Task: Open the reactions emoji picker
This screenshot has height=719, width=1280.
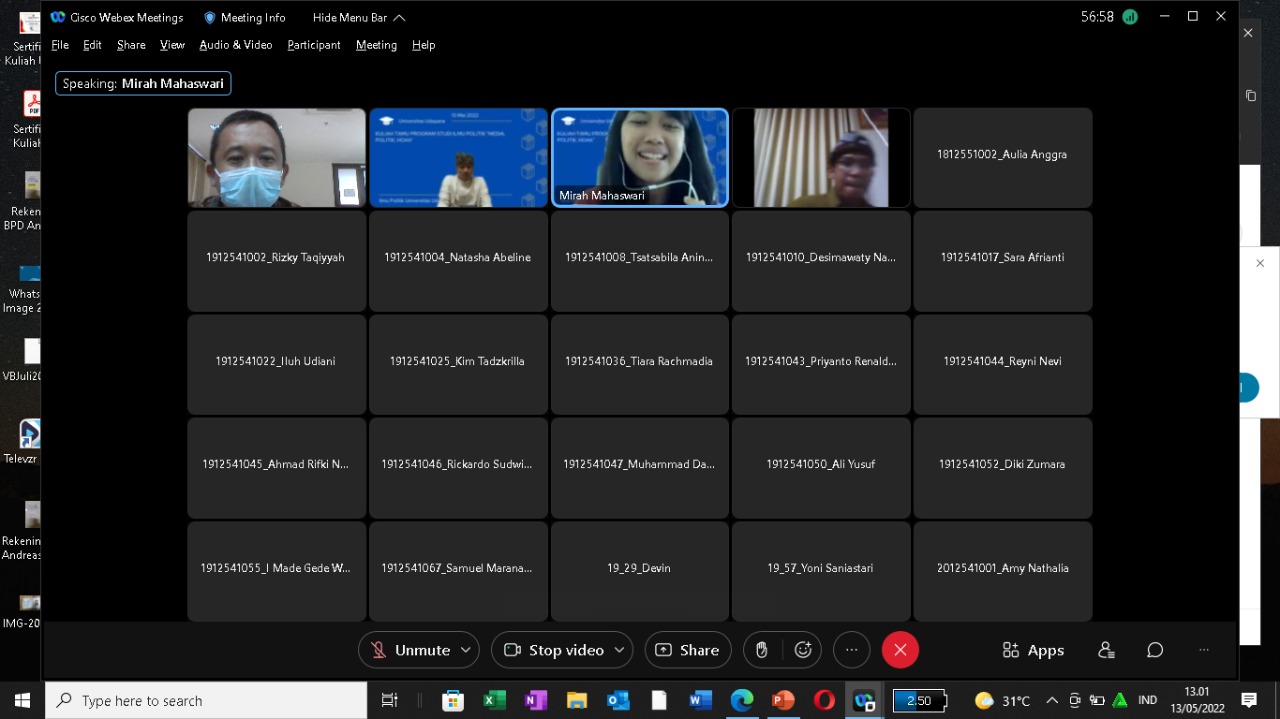Action: tap(803, 650)
